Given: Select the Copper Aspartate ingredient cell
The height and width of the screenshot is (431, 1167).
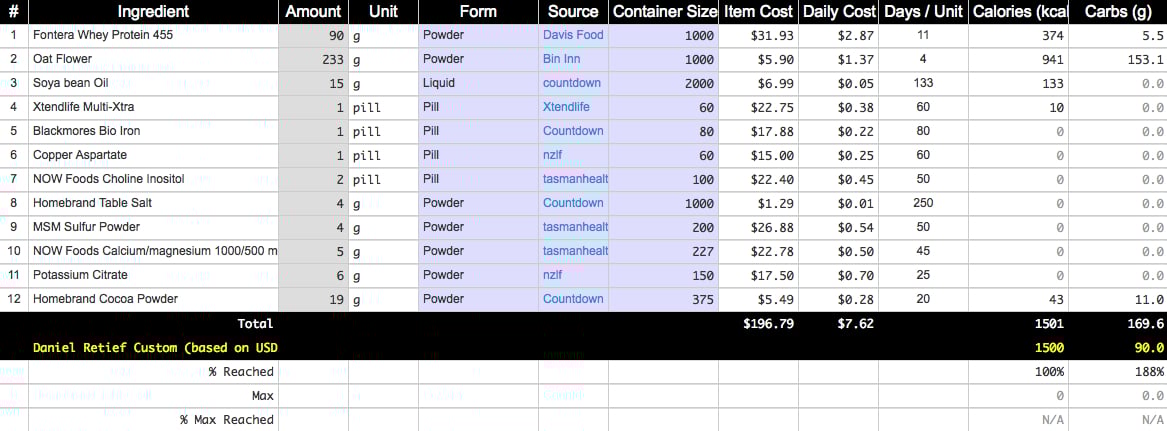Looking at the screenshot, I should (x=153, y=155).
